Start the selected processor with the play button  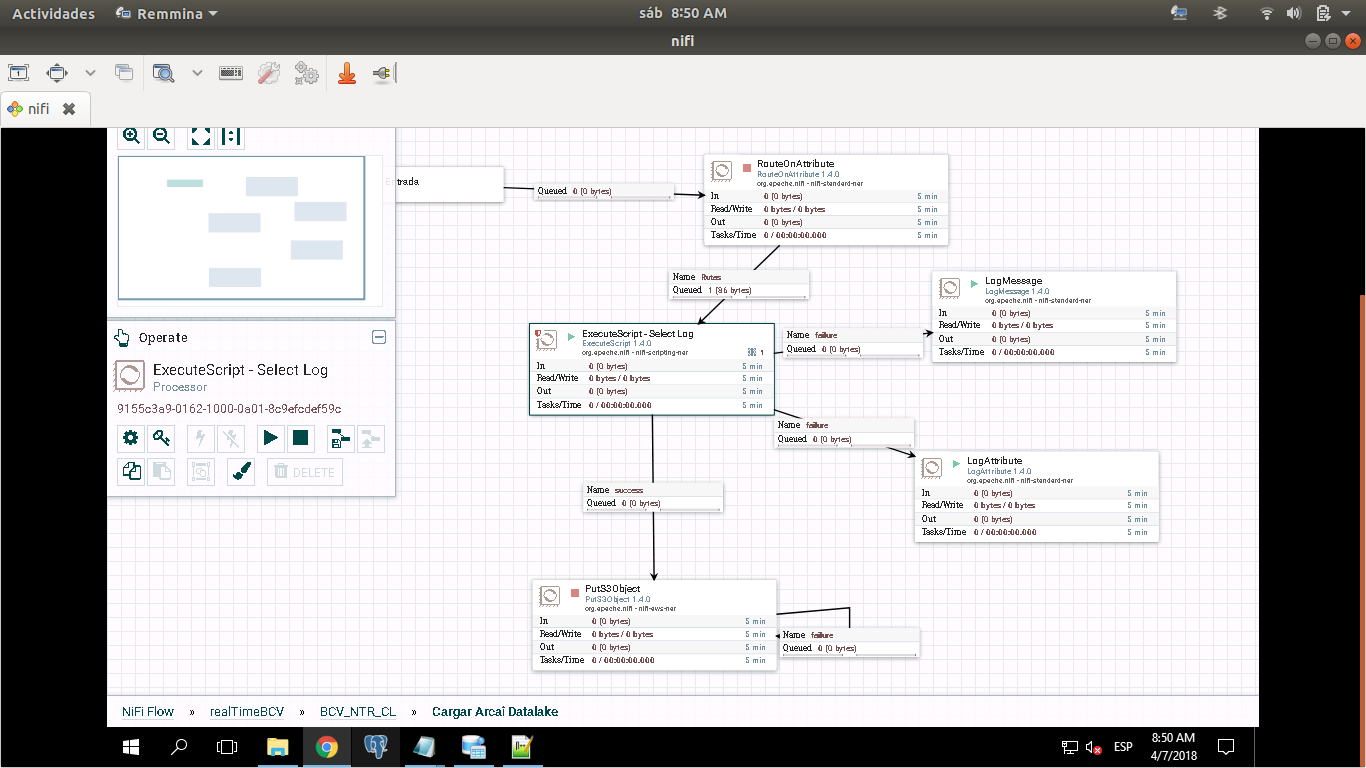pos(269,438)
